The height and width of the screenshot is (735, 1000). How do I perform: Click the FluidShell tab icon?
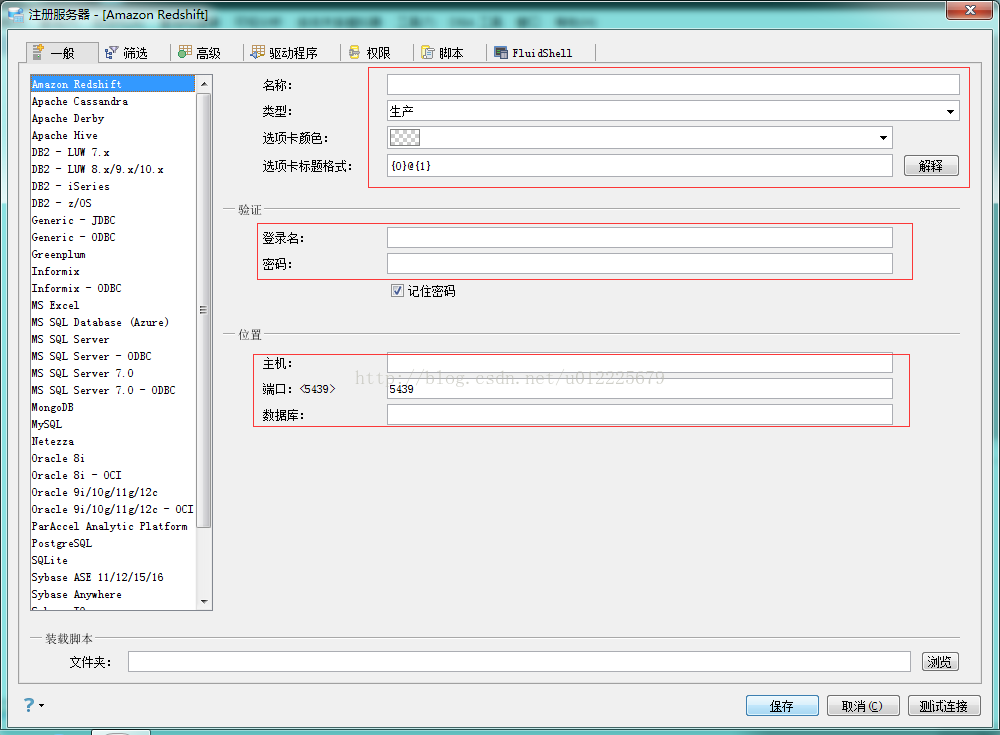pyautogui.click(x=501, y=52)
